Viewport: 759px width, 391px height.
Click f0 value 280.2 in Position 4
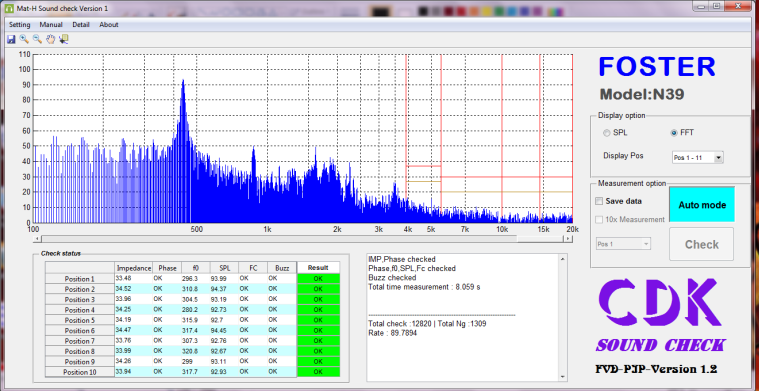(x=196, y=310)
